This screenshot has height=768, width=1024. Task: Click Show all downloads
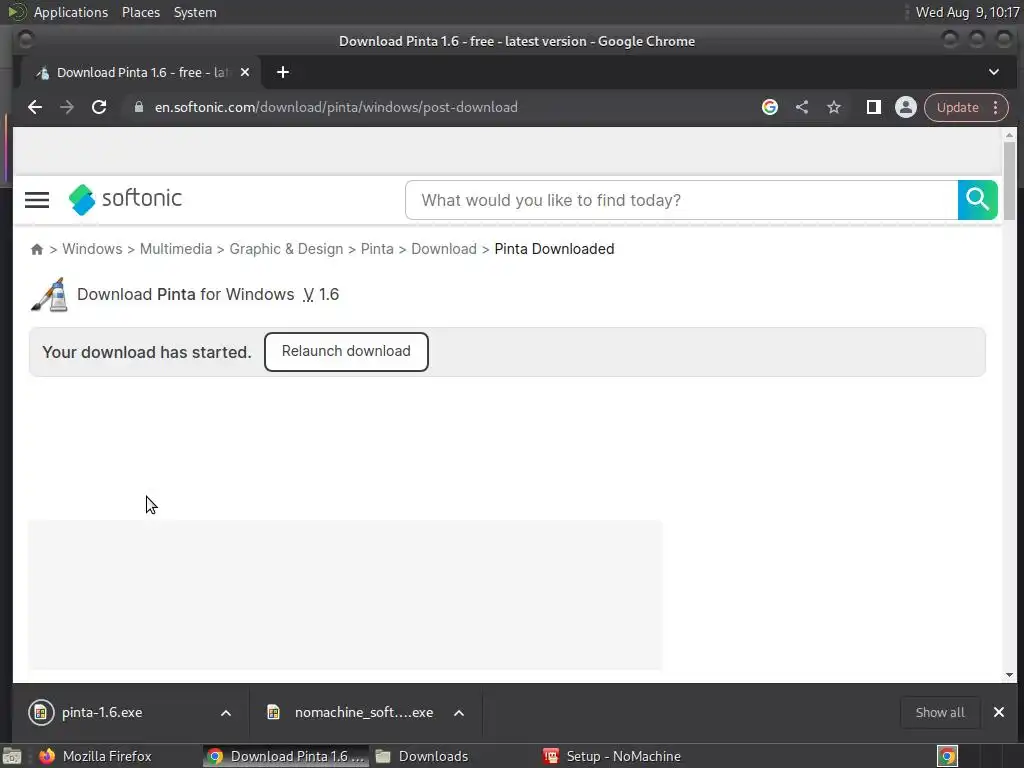pyautogui.click(x=940, y=712)
